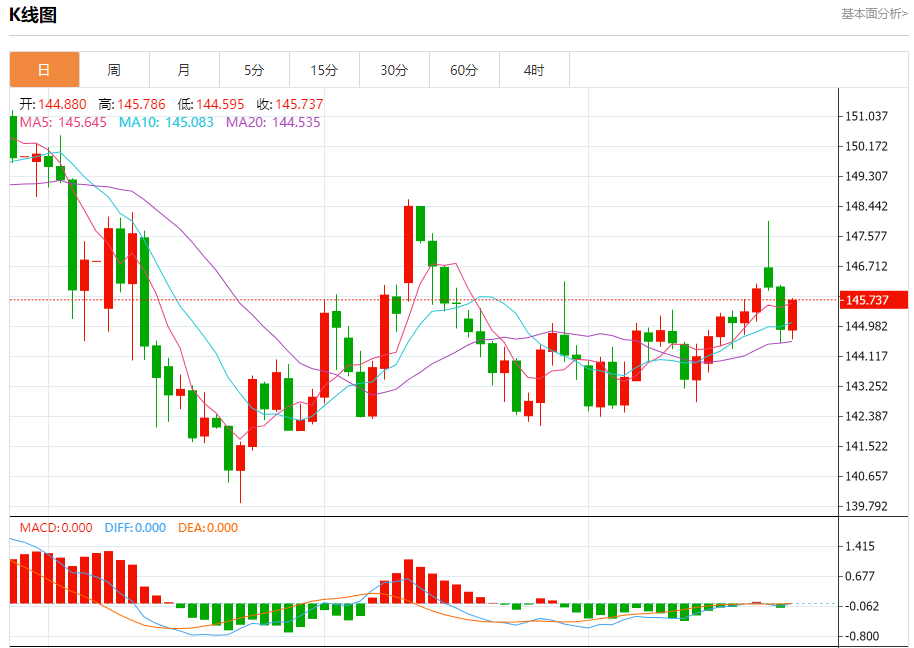Click the 收:145.737 closing price readout
Image resolution: width=914 pixels, height=648 pixels.
coord(290,104)
